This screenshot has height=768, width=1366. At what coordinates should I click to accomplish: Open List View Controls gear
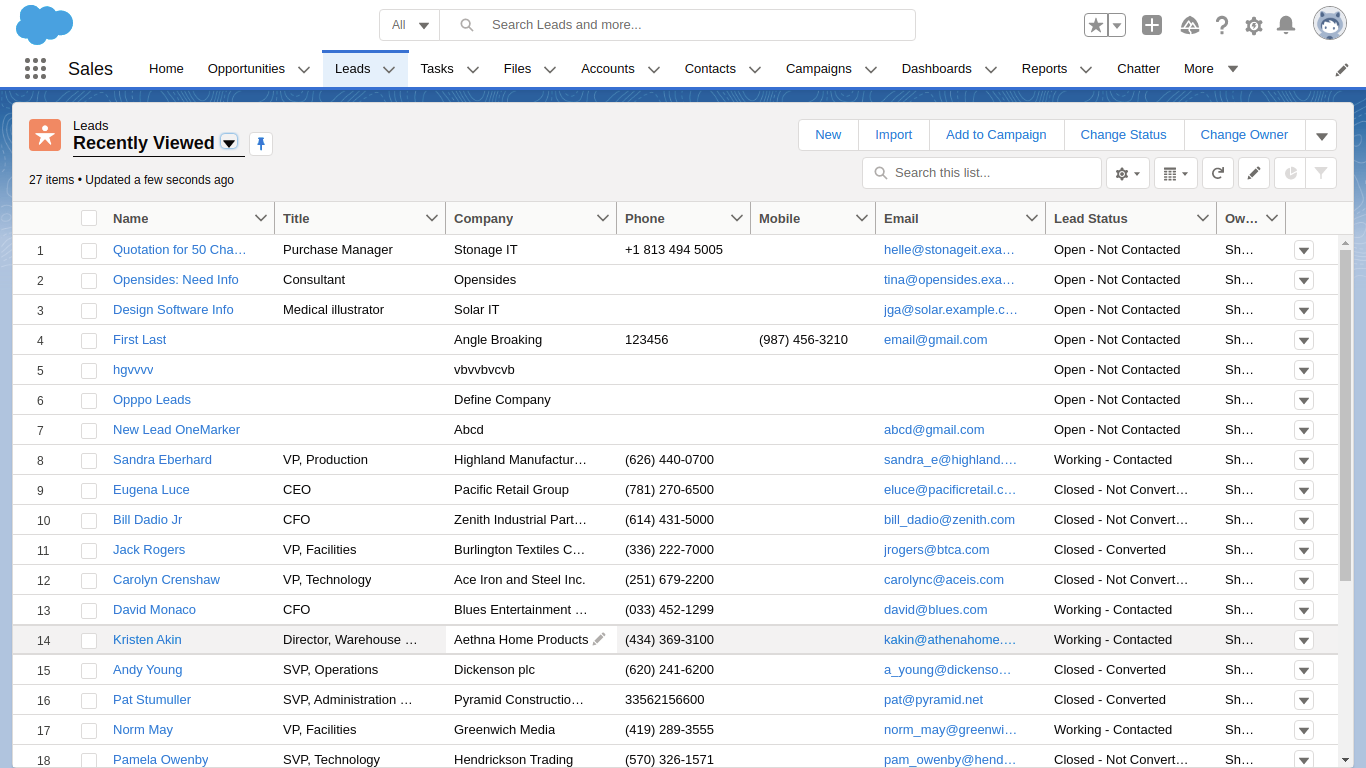click(x=1128, y=173)
